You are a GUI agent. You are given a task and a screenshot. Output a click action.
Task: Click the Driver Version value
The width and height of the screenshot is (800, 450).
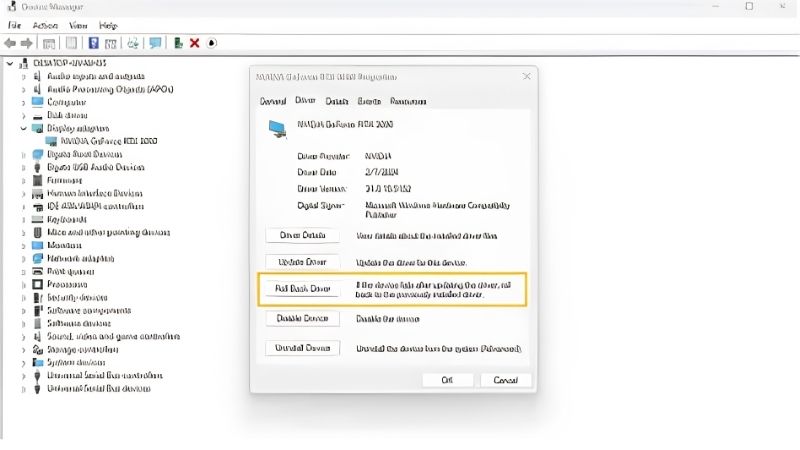[388, 189]
